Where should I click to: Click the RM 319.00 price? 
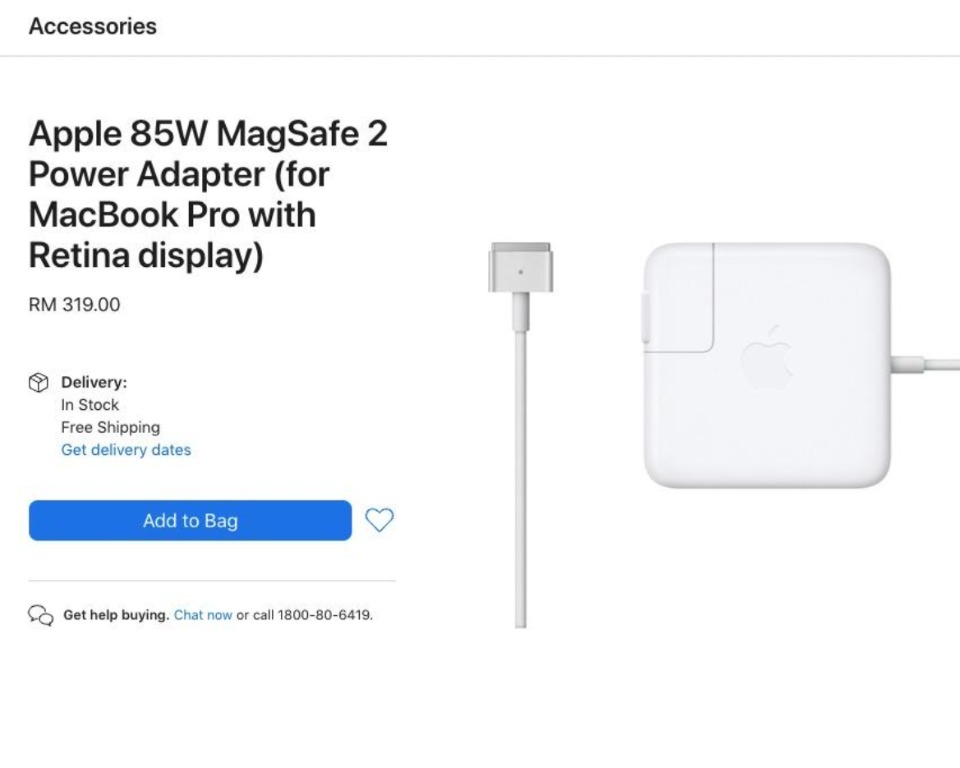(74, 305)
